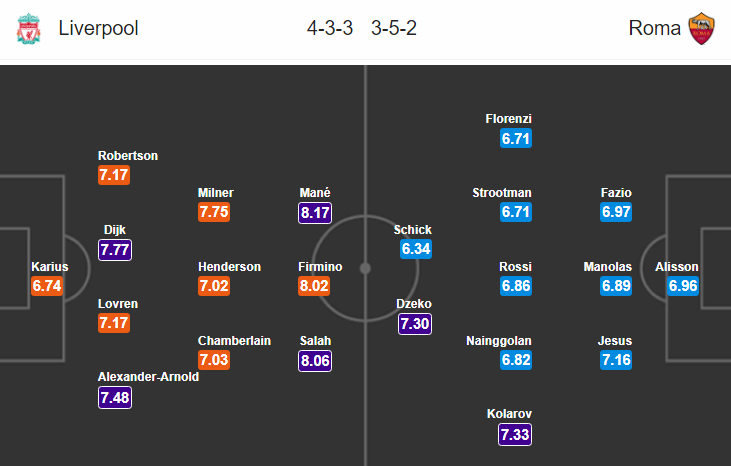Click Firmino's 8.02 rating badge
The image size is (731, 466).
(x=314, y=286)
